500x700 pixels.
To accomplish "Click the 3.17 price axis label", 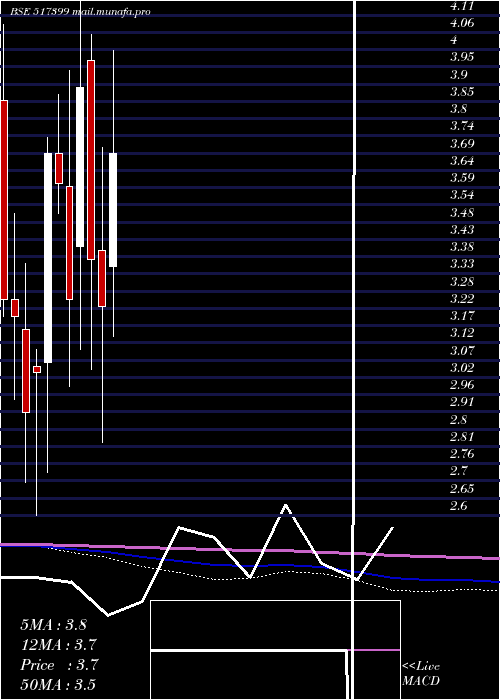I will tap(462, 316).
